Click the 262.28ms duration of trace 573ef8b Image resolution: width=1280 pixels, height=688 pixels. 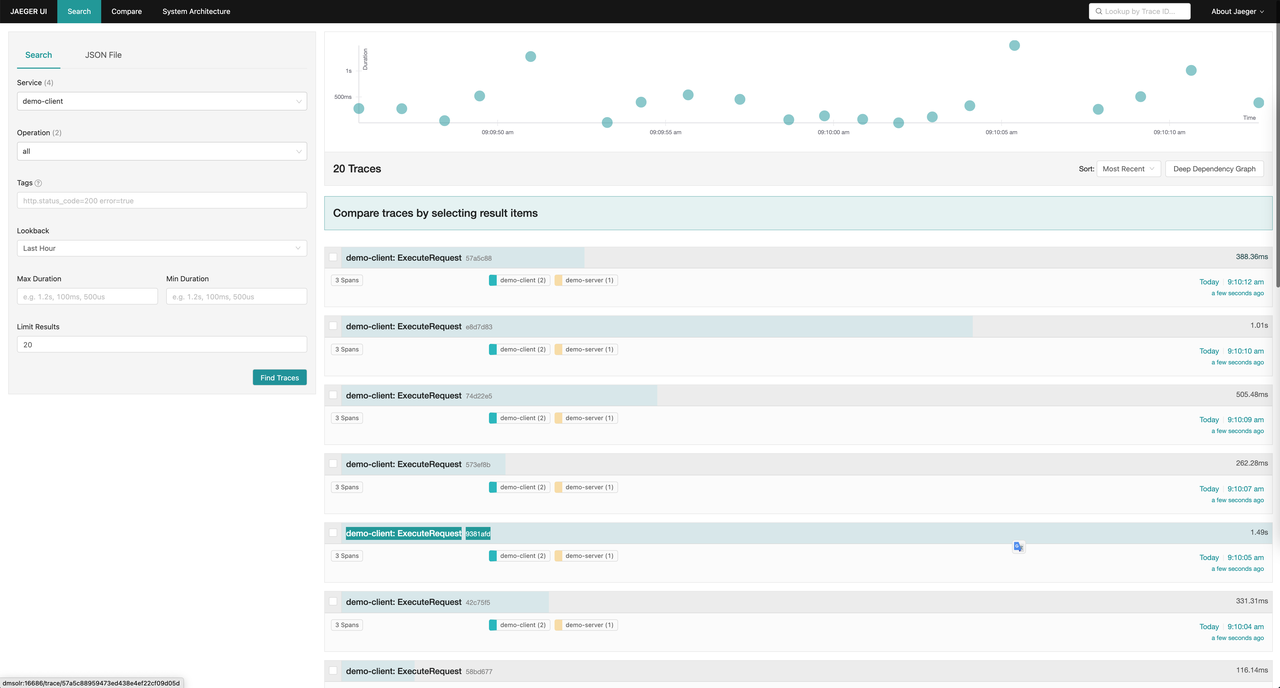(1251, 464)
